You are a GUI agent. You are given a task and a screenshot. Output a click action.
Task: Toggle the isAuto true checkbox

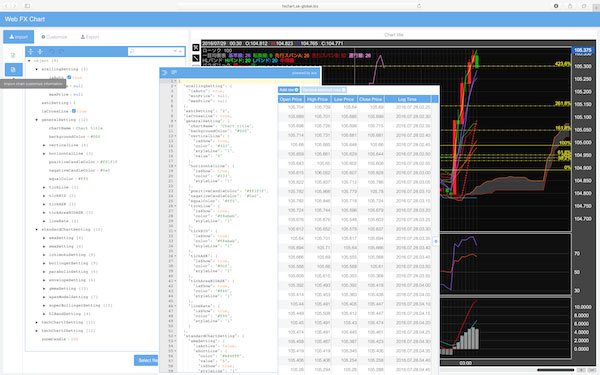tap(69, 77)
